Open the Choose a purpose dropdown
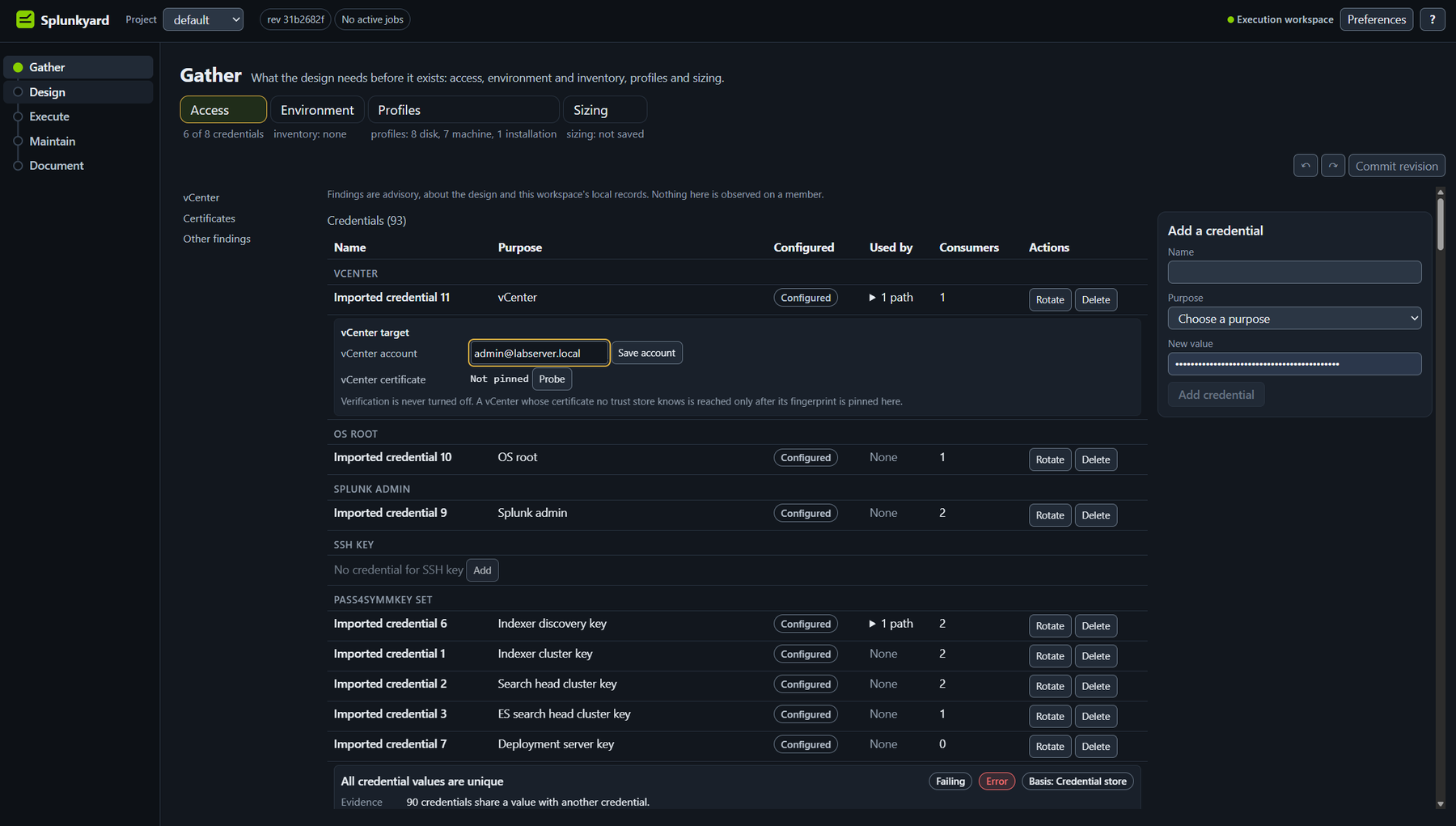The image size is (1456, 826). click(1294, 319)
